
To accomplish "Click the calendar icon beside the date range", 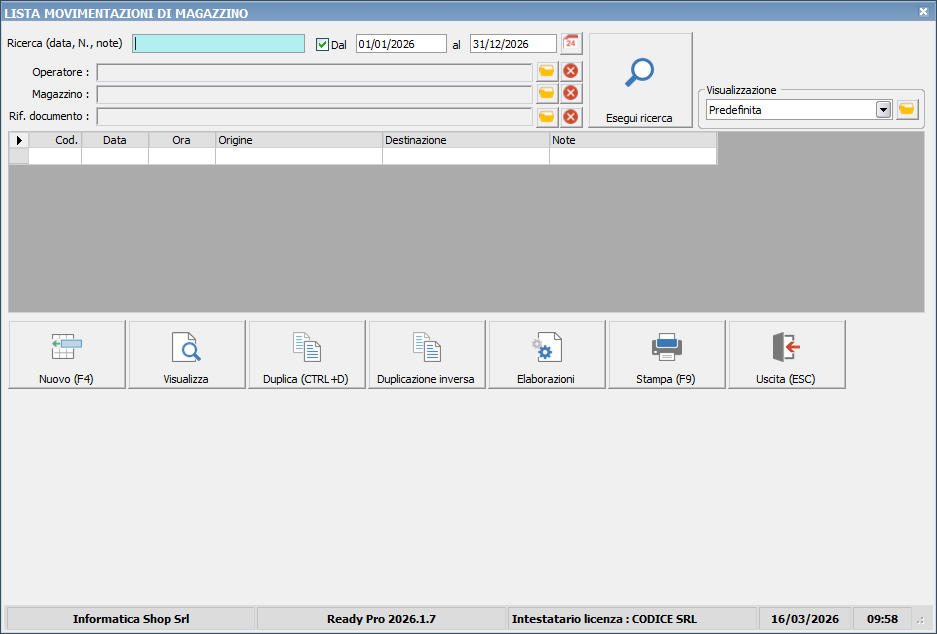I will click(x=570, y=43).
